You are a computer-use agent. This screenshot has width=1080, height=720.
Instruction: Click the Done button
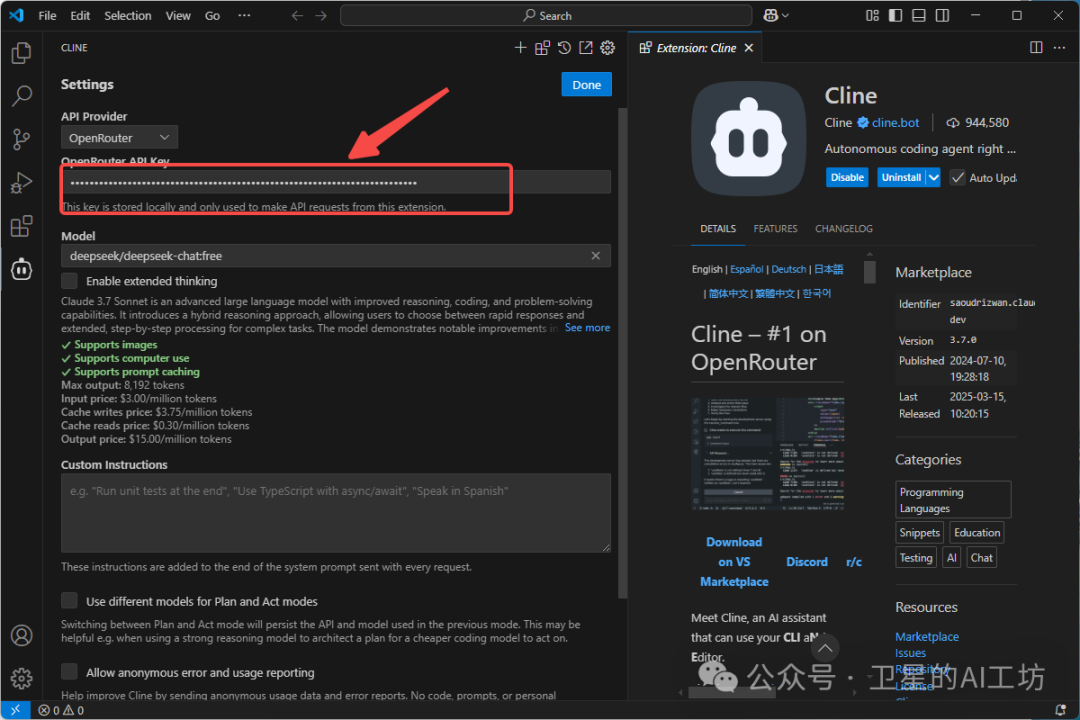pyautogui.click(x=586, y=84)
